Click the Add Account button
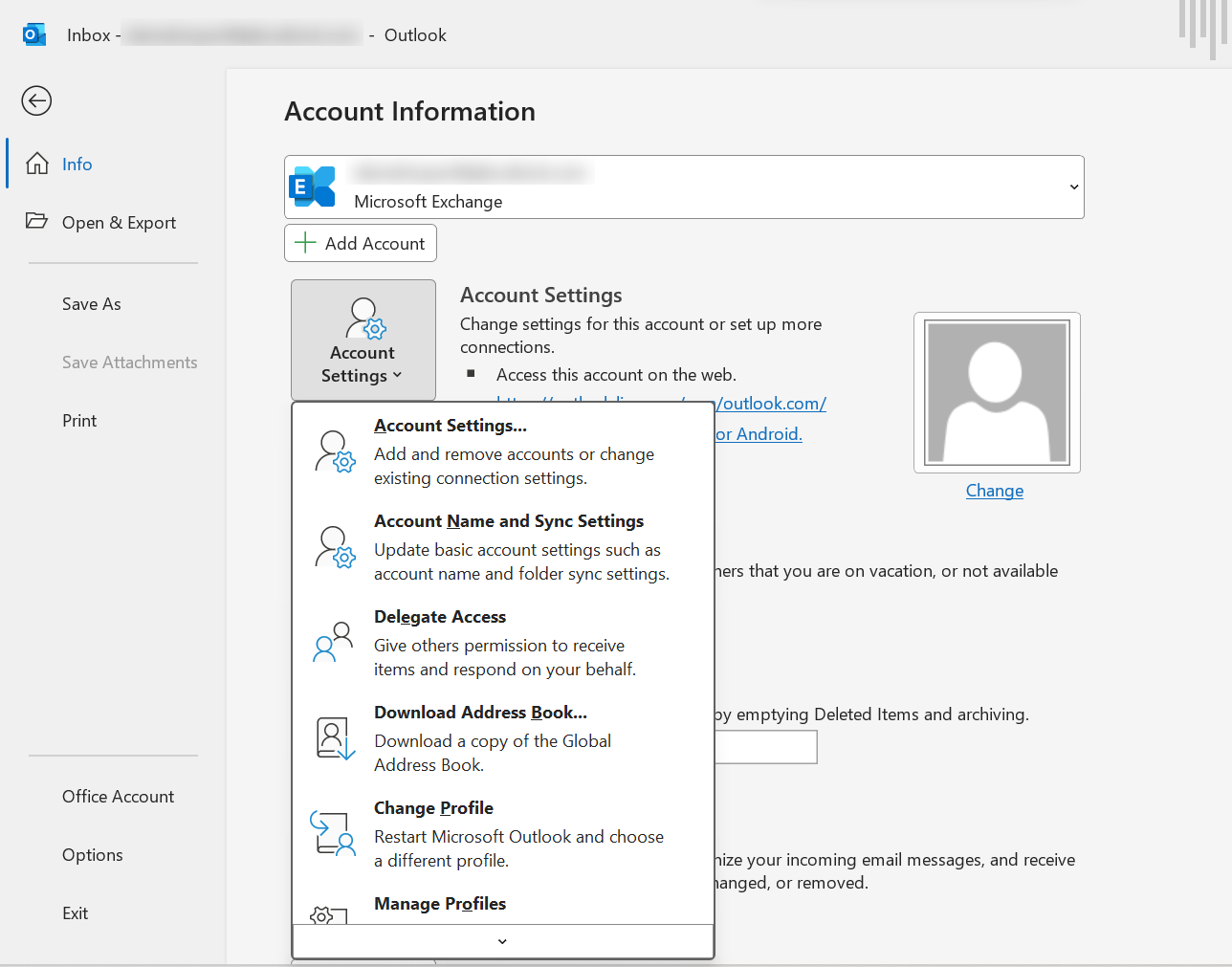Image resolution: width=1232 pixels, height=967 pixels. coord(361,243)
